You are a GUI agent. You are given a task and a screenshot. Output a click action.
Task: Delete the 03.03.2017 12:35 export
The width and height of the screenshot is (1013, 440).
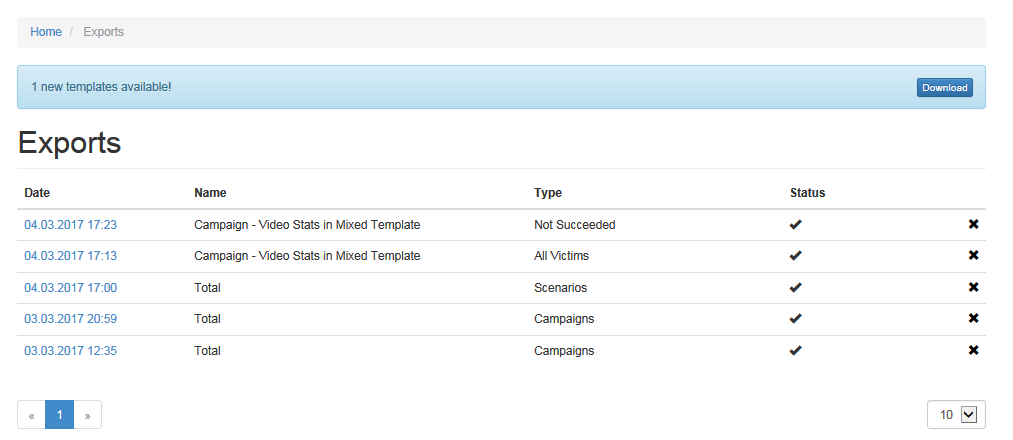pos(973,350)
